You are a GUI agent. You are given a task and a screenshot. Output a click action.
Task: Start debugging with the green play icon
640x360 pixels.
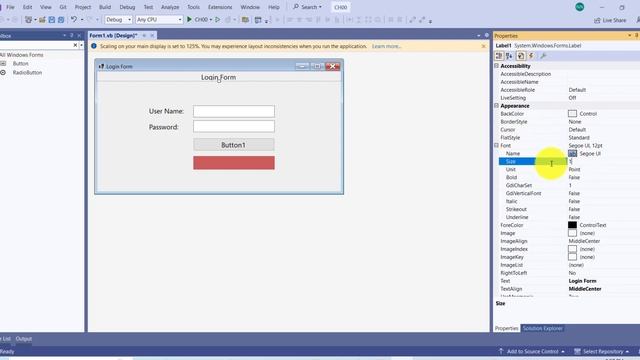pos(189,19)
